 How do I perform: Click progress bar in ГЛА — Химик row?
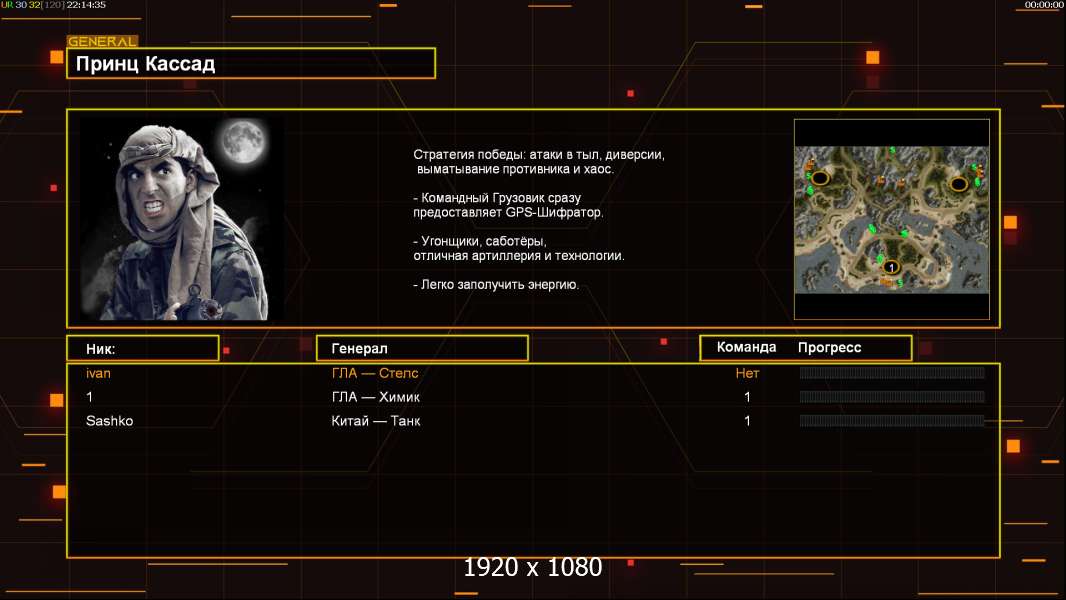coord(892,396)
